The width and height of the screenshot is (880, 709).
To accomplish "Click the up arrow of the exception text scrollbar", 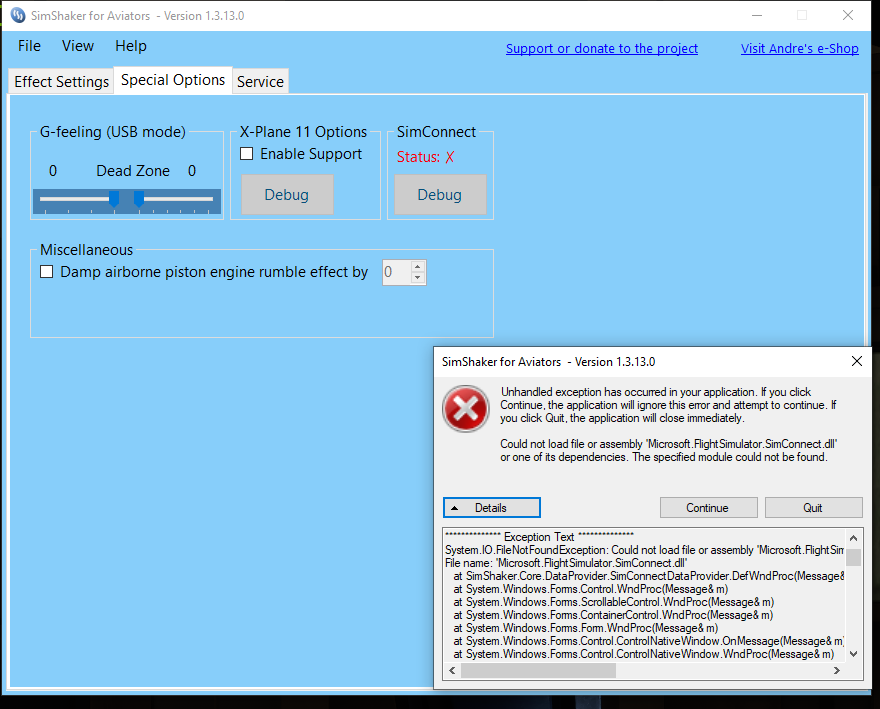I will click(x=853, y=537).
